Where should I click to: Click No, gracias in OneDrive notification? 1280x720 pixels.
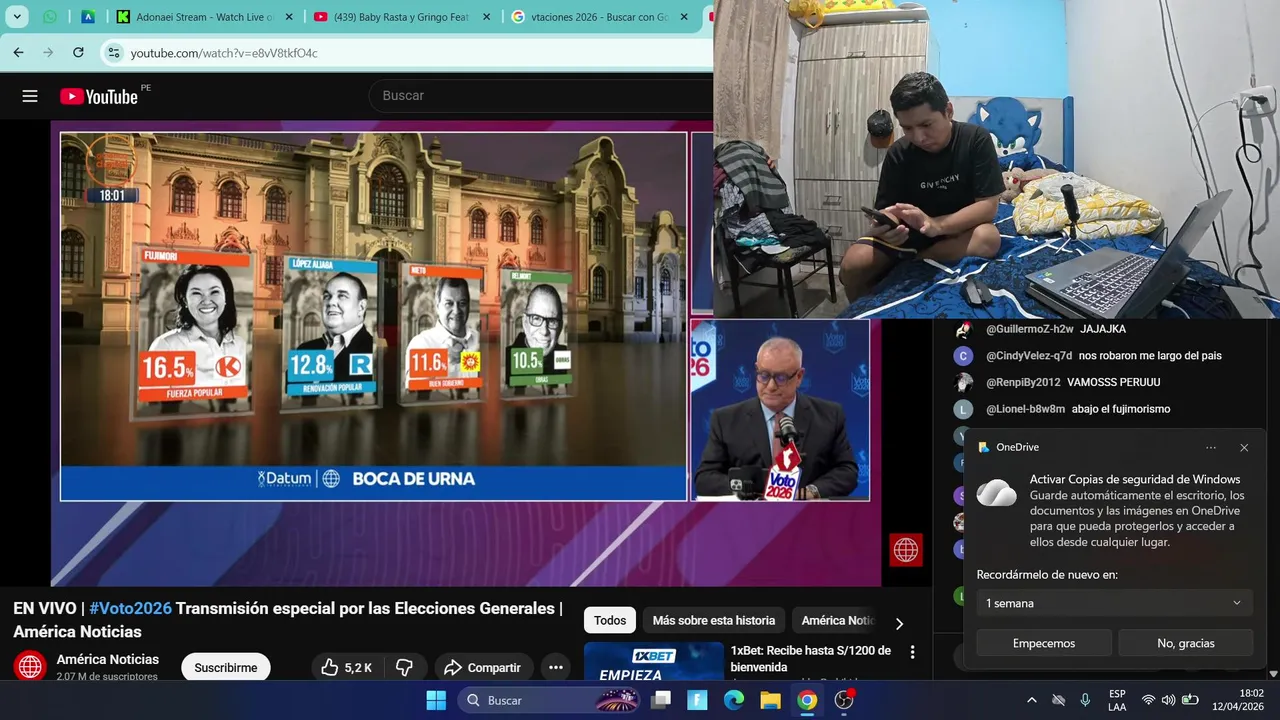click(x=1186, y=643)
